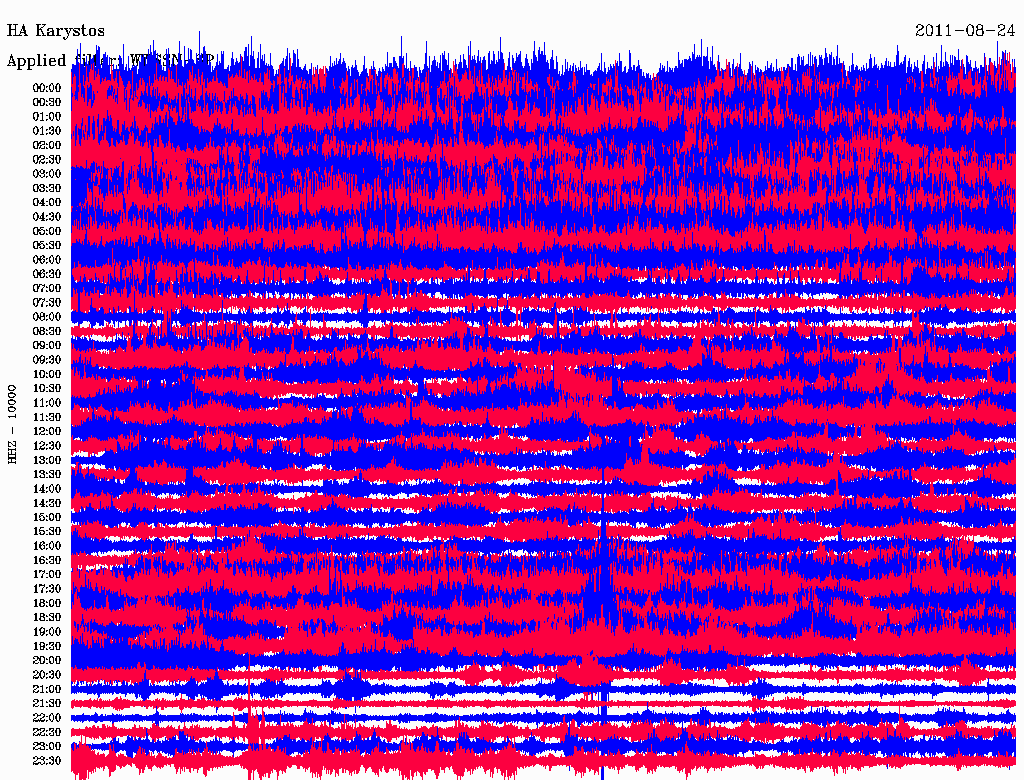Select the 00:30 time label
This screenshot has width=1024, height=780.
click(x=47, y=103)
